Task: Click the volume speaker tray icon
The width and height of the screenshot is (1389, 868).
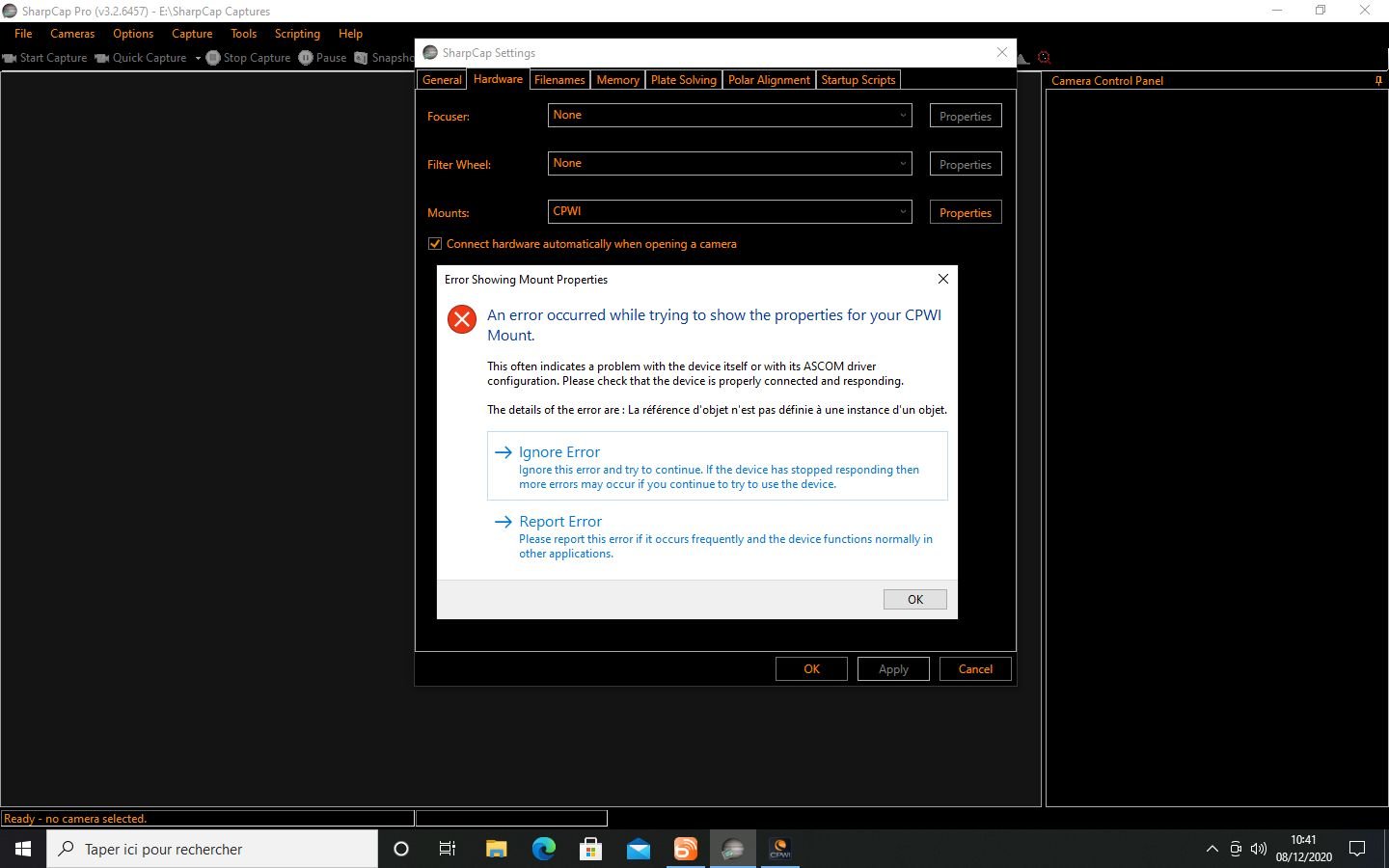Action: click(x=1258, y=850)
